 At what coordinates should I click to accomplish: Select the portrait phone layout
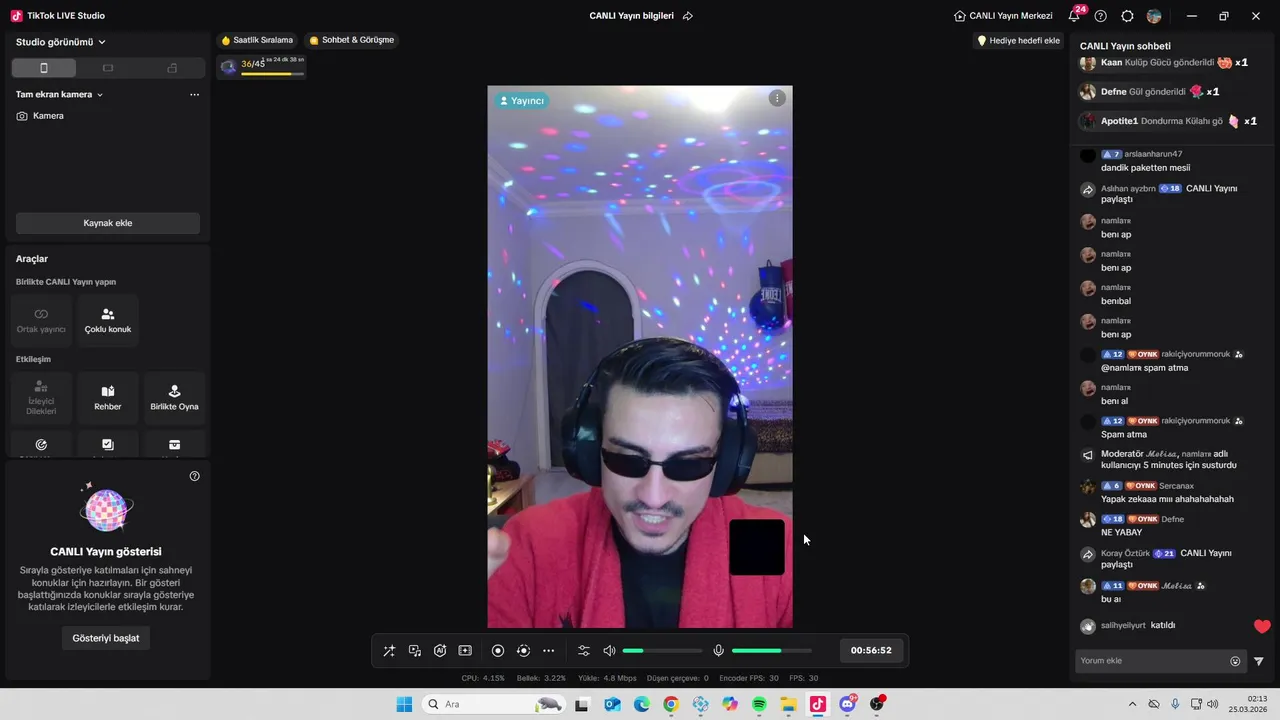pyautogui.click(x=43, y=68)
